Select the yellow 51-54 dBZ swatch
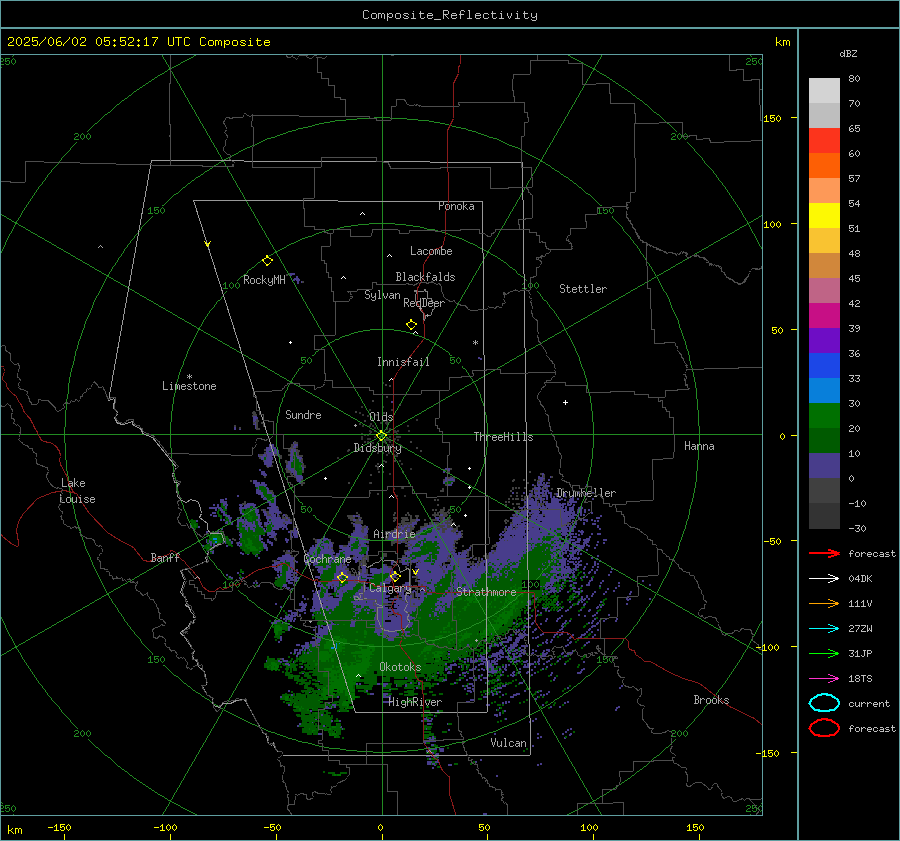 click(824, 216)
